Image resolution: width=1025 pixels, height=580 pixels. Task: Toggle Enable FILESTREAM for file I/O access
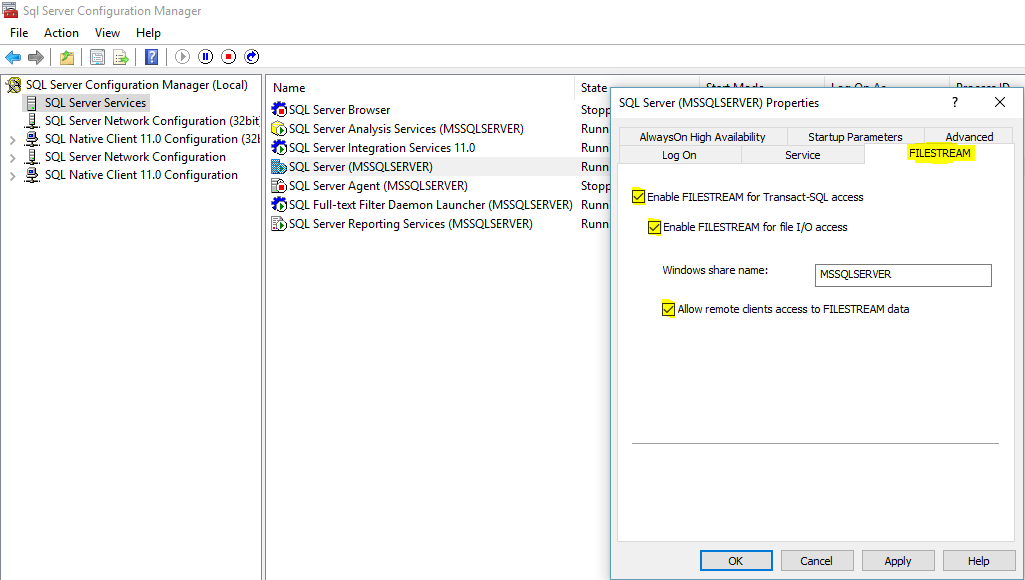[654, 227]
